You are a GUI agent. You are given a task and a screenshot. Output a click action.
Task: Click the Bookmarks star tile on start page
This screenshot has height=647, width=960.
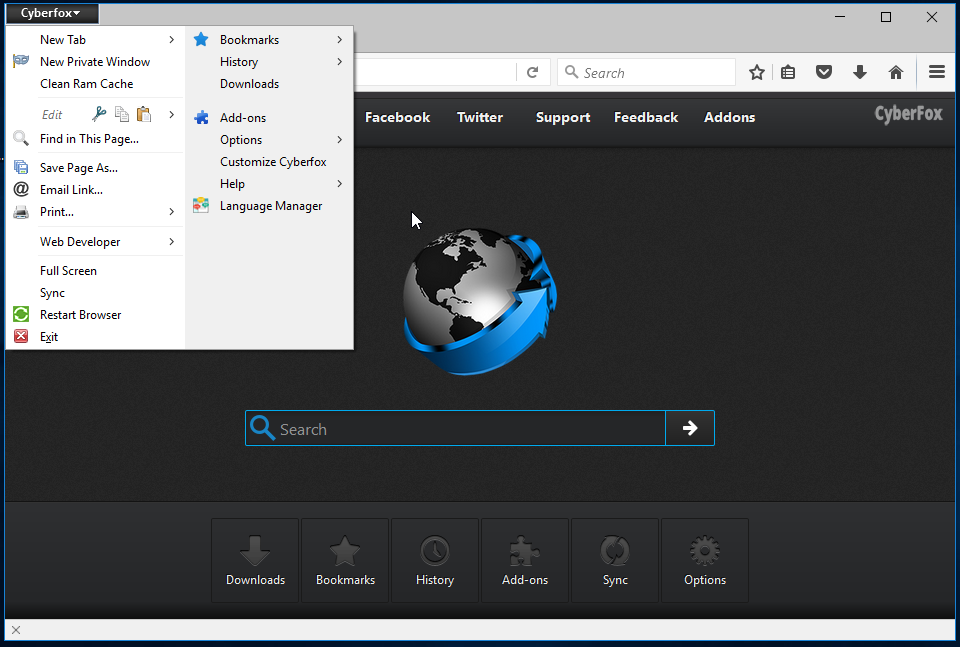[x=345, y=560]
